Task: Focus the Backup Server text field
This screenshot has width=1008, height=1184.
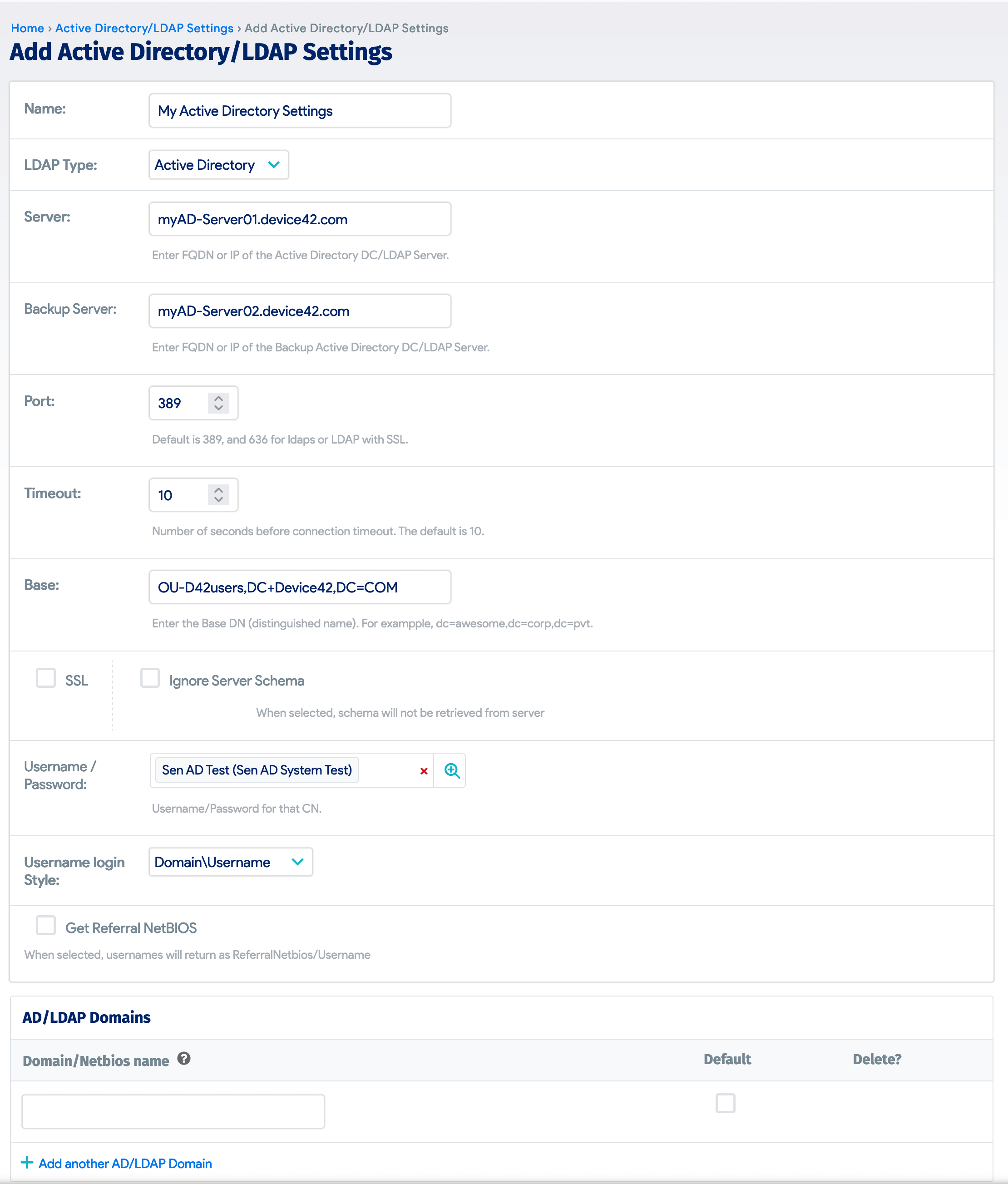Action: [299, 311]
